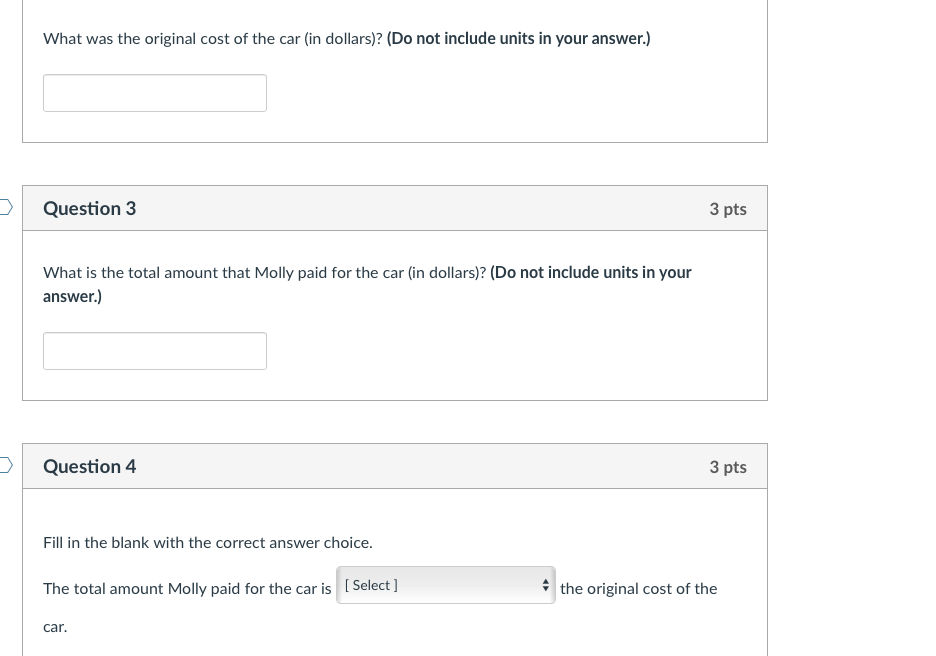Click the Question 3 header bar
Screen dimensions: 936x656
[x=395, y=208]
